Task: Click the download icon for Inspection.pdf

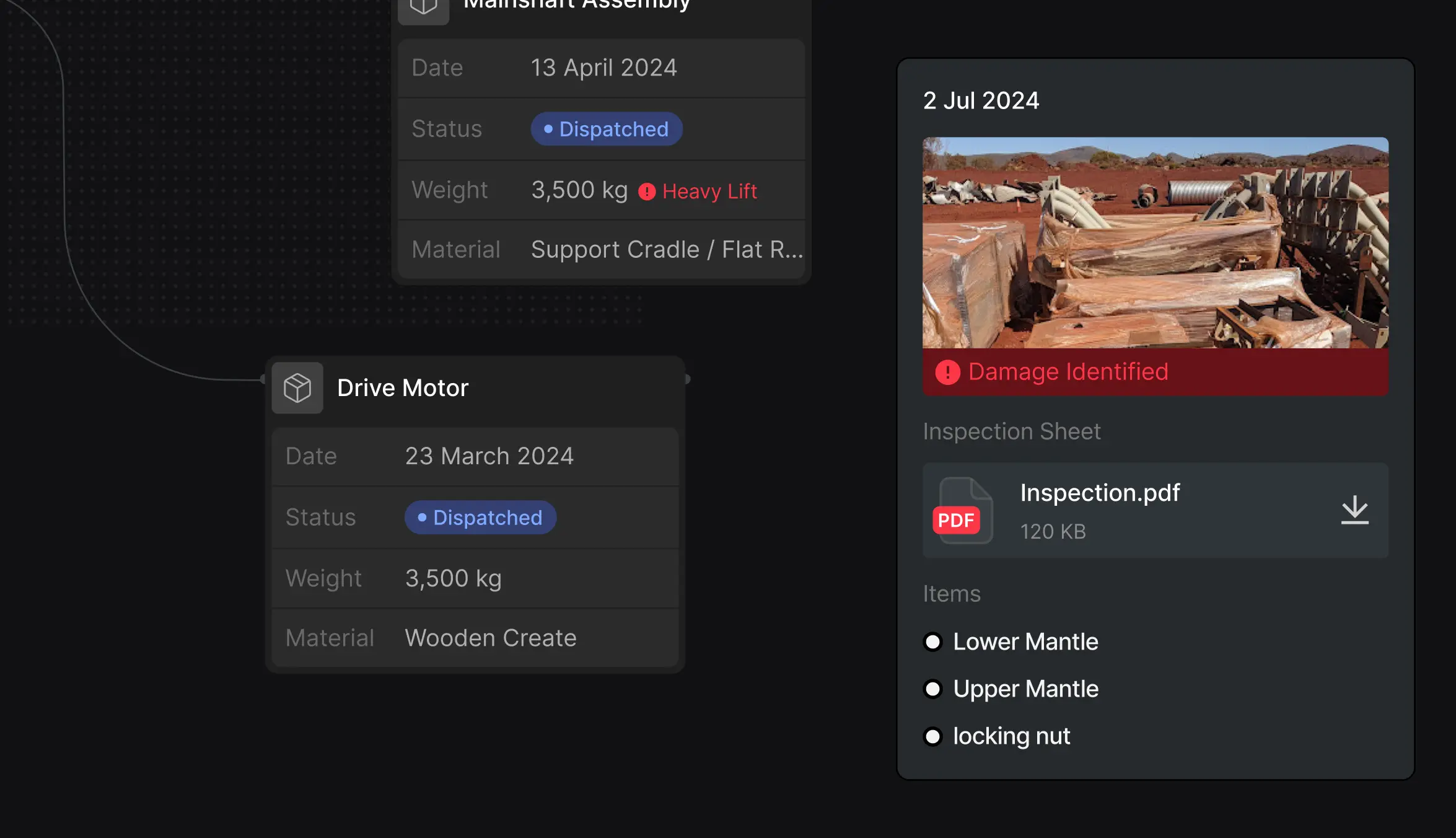Action: [x=1354, y=510]
